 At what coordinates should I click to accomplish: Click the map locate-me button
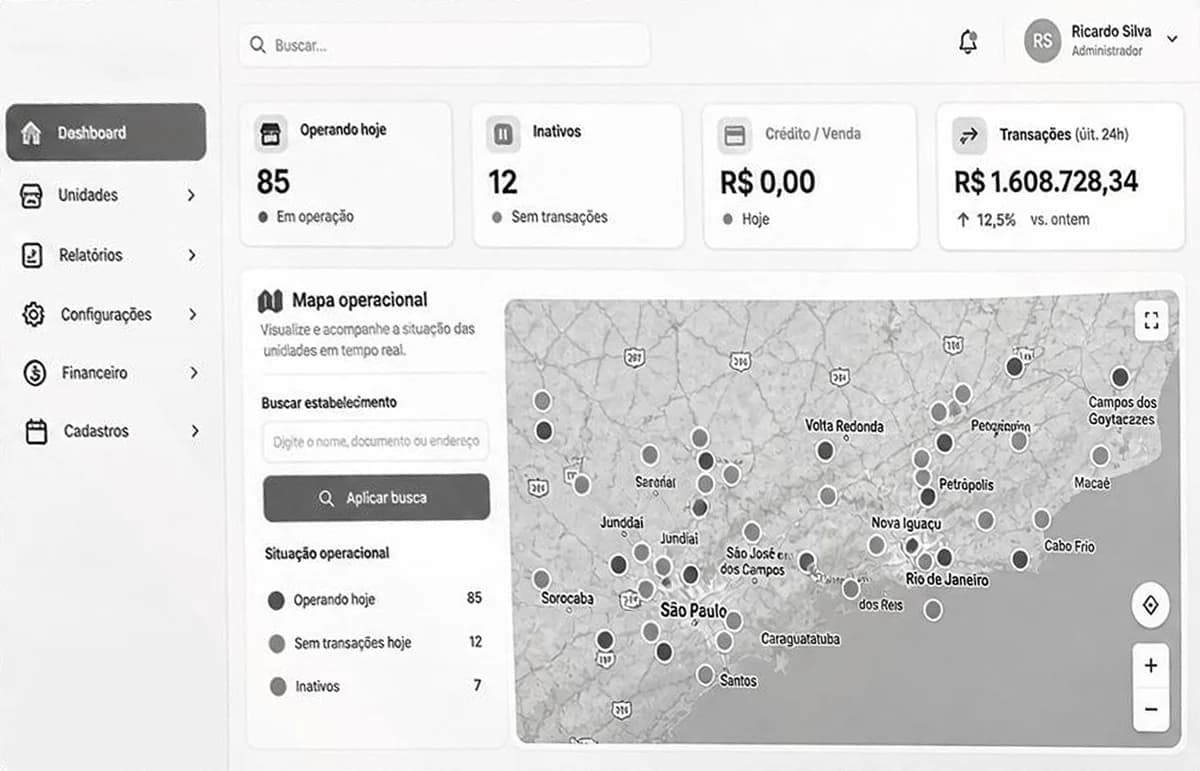1151,605
